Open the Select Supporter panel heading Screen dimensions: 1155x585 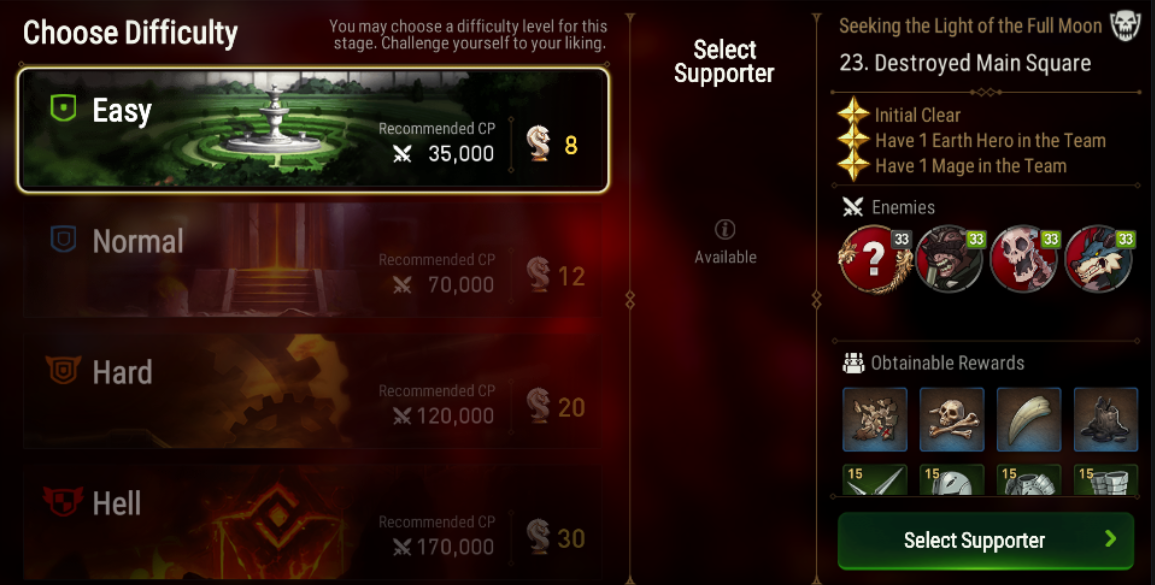[724, 61]
